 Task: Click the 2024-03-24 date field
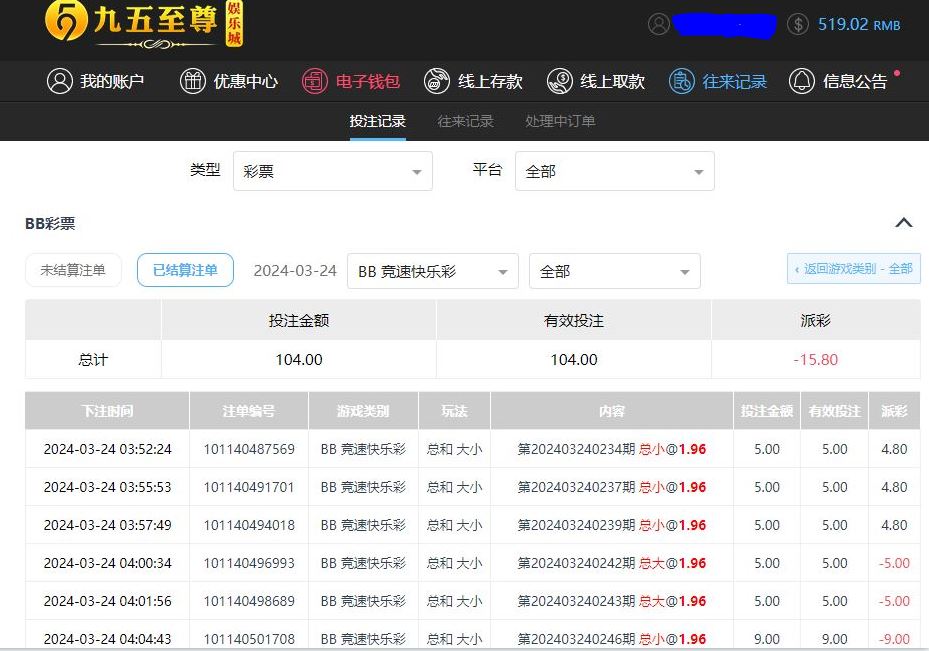click(x=295, y=271)
